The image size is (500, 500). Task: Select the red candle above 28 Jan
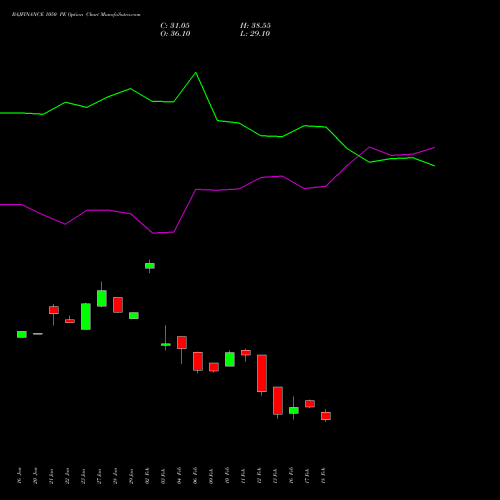point(118,305)
